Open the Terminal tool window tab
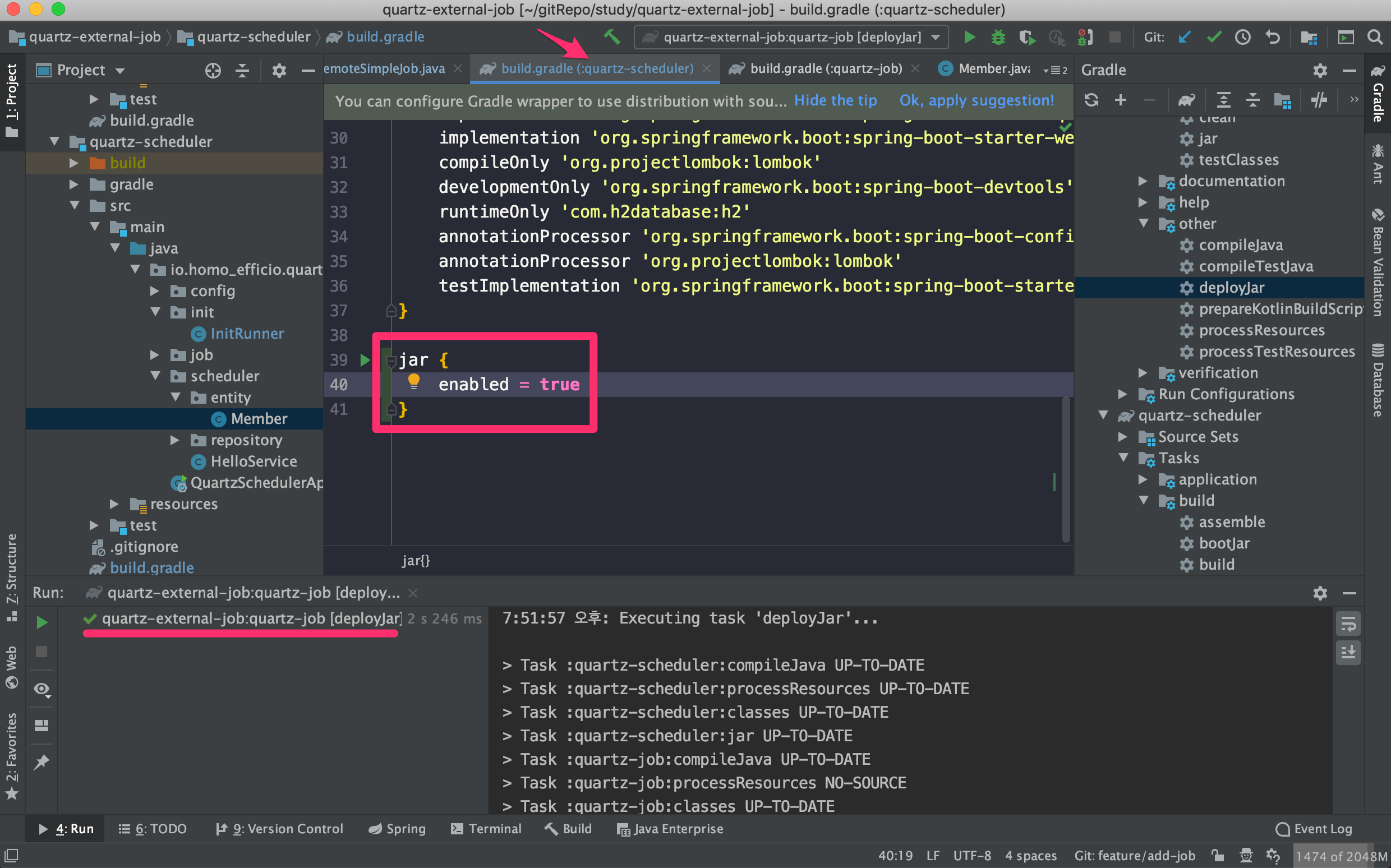This screenshot has width=1391, height=868. tap(486, 829)
